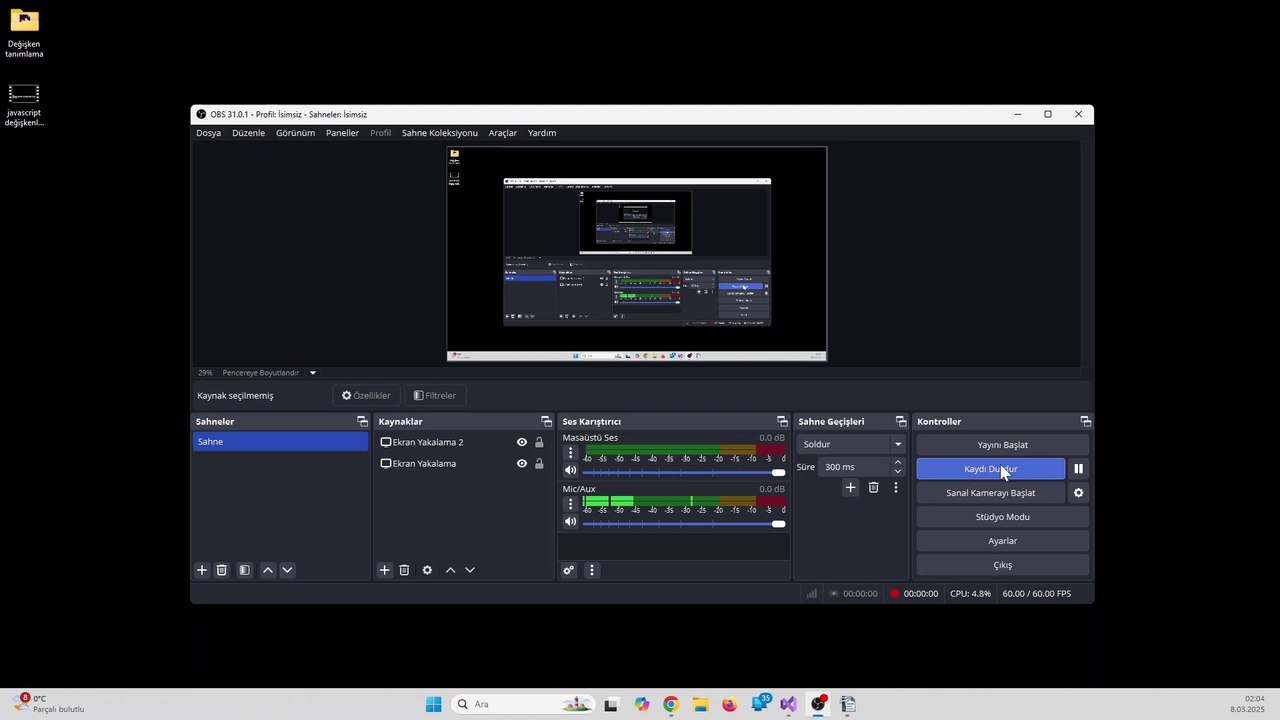Open the mixer menu dots at the bottom of Ses Karıştırıcı
The height and width of the screenshot is (720, 1280).
pyautogui.click(x=591, y=570)
